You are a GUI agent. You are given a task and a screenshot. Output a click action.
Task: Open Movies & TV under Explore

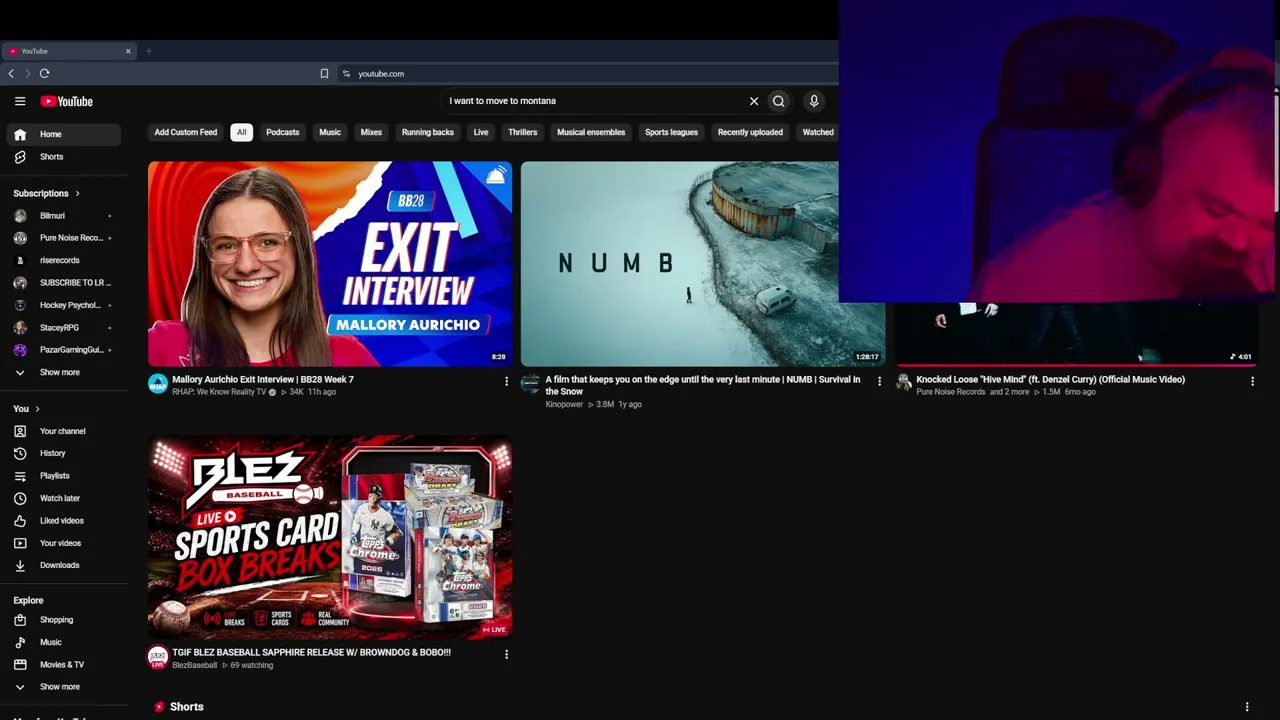[x=64, y=665]
